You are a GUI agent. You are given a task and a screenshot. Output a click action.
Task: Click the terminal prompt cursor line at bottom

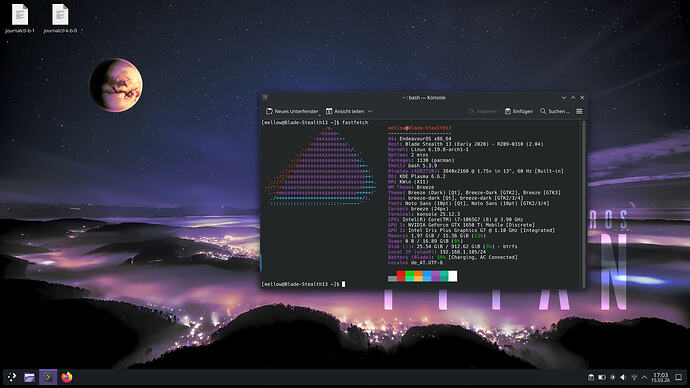click(303, 284)
